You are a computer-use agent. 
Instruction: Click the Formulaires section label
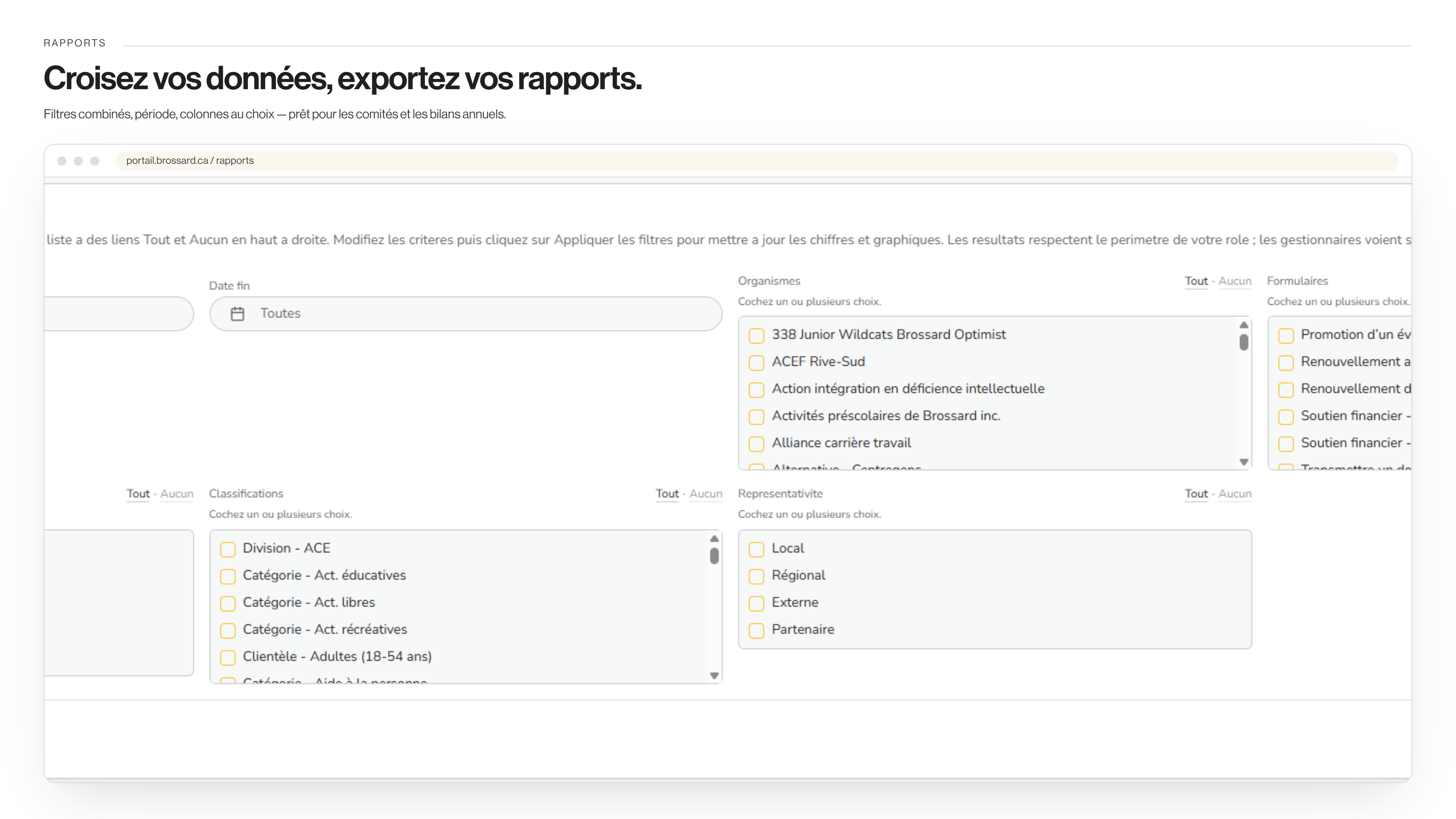pos(1297,281)
